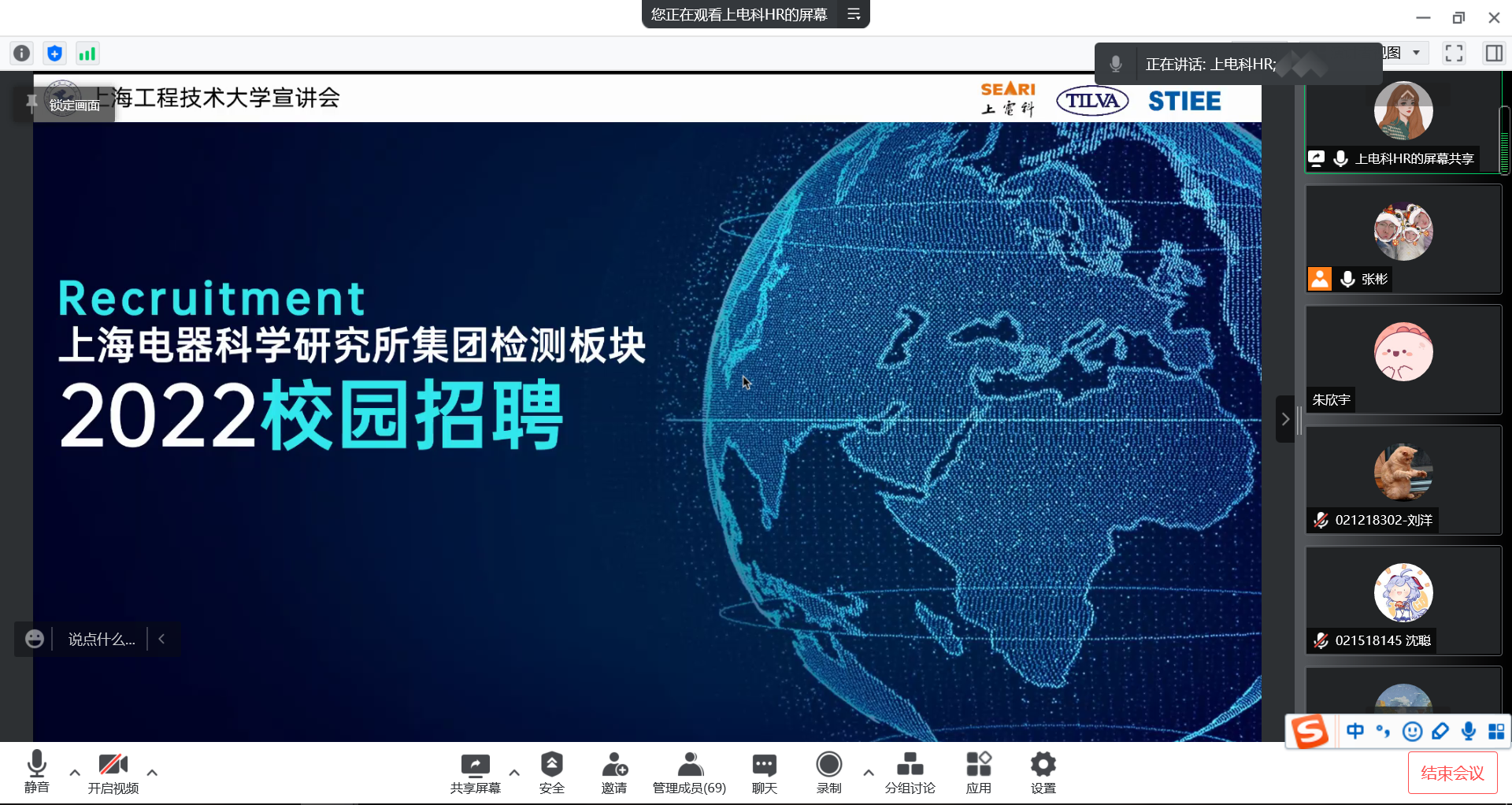Start recording the meeting
Viewport: 1512px width, 805px height.
828,772
